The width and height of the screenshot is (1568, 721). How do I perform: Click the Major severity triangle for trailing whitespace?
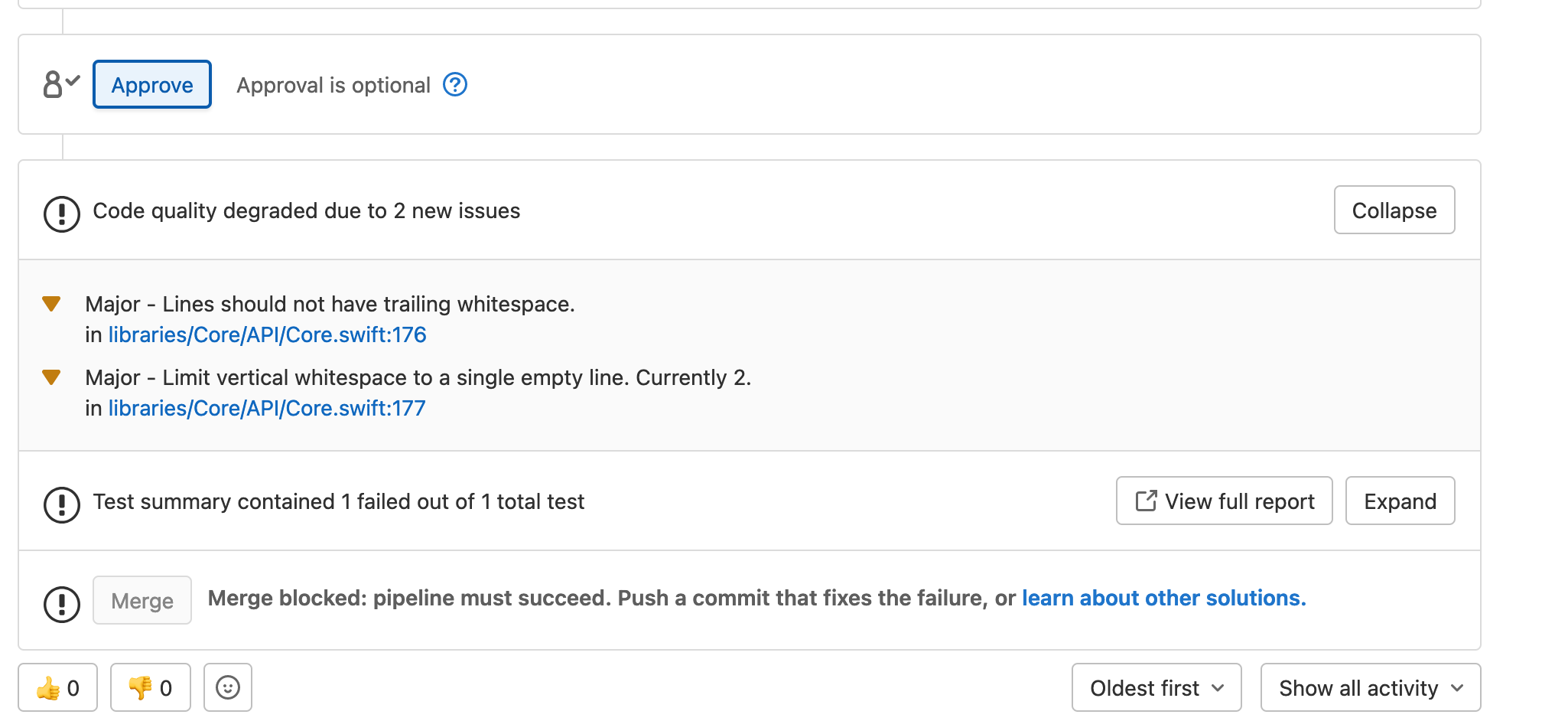pyautogui.click(x=50, y=303)
